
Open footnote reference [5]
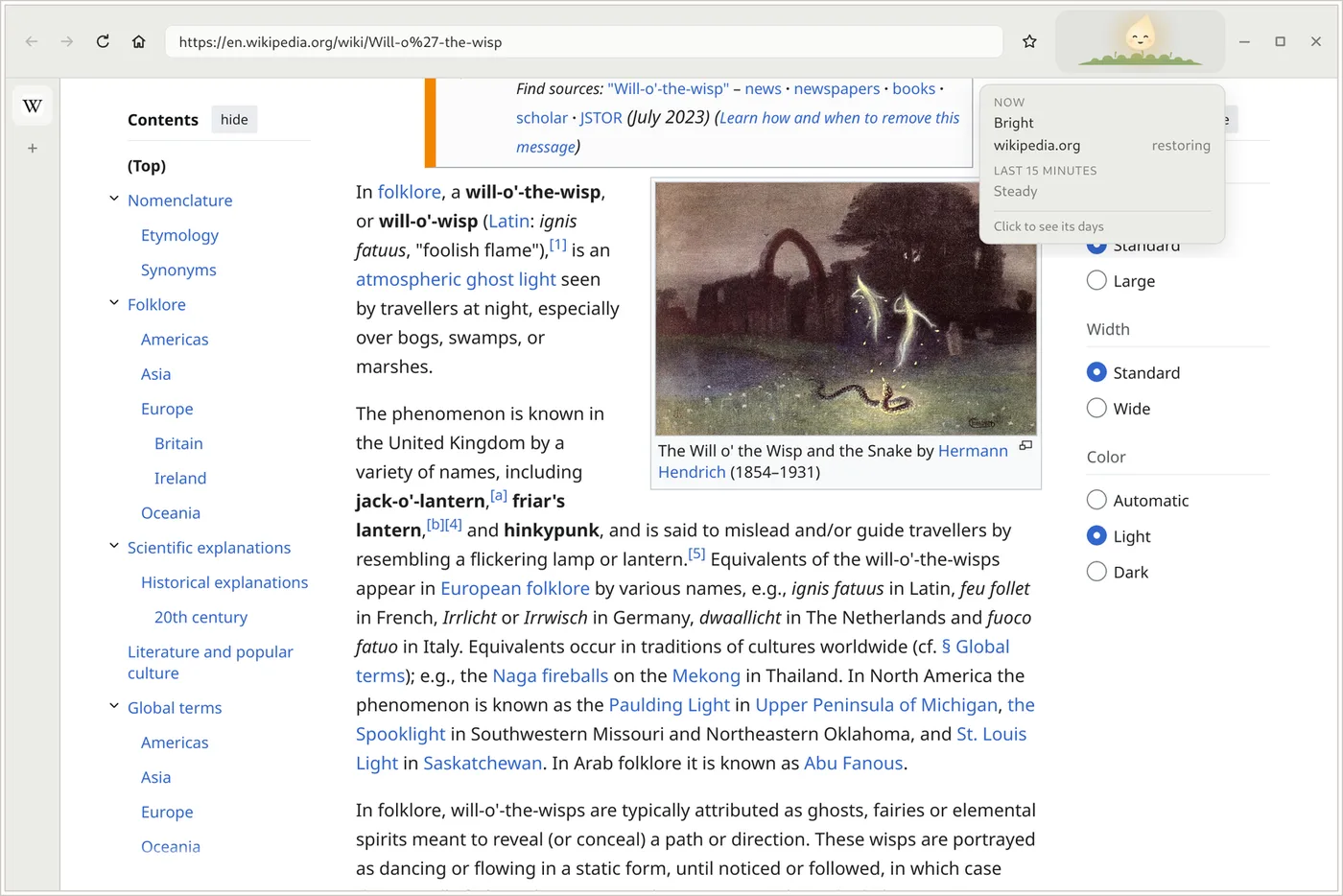pos(696,554)
